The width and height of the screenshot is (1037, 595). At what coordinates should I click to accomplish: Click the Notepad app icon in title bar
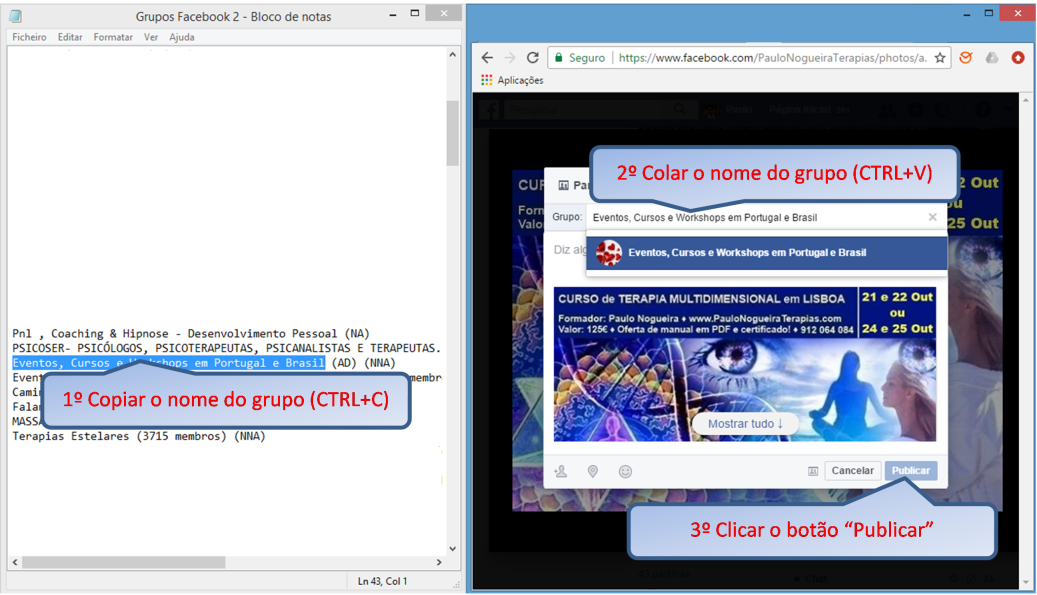click(15, 16)
